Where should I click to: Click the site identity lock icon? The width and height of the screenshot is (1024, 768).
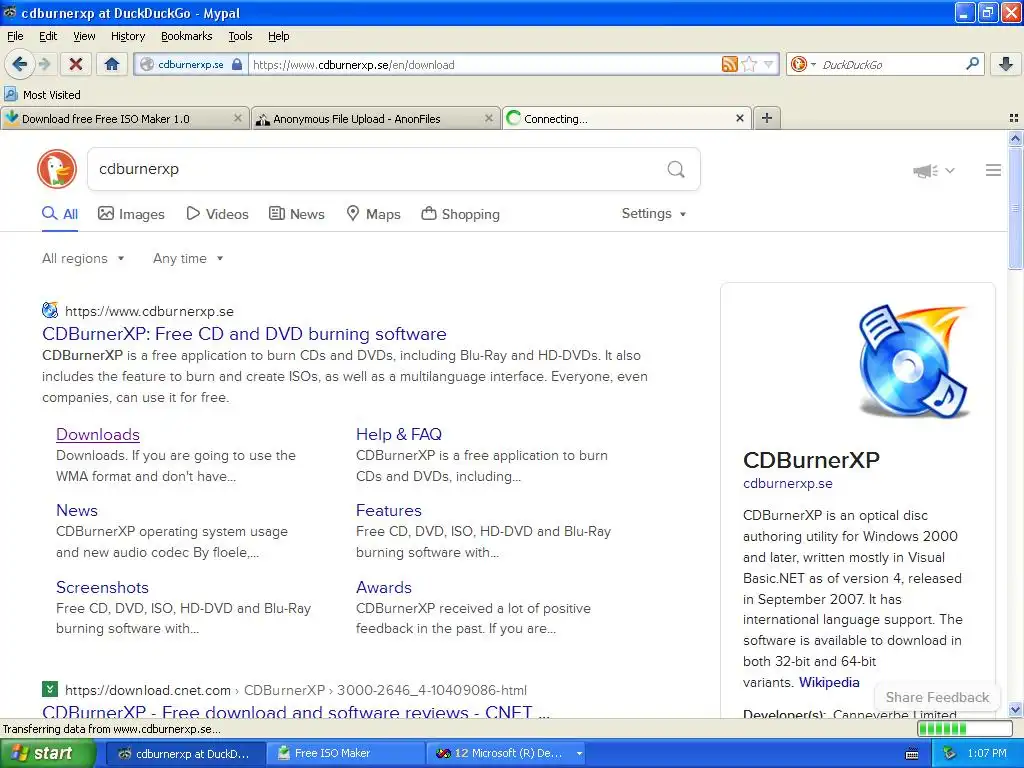[x=237, y=64]
